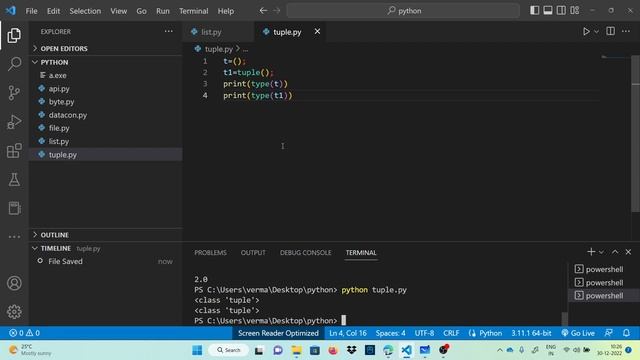The image size is (640, 360).
Task: Split the editor right
Action: (611, 31)
